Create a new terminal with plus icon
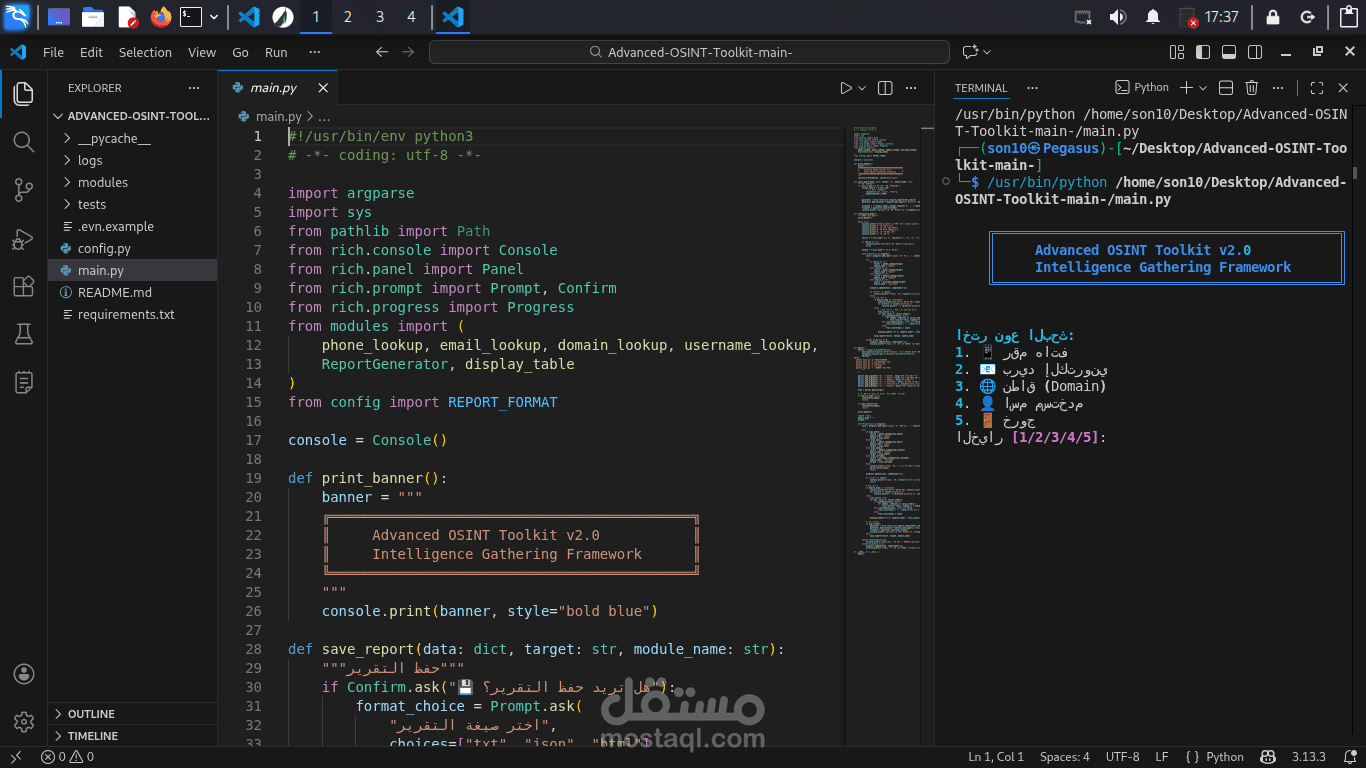Viewport: 1366px width, 768px height. (x=1186, y=88)
